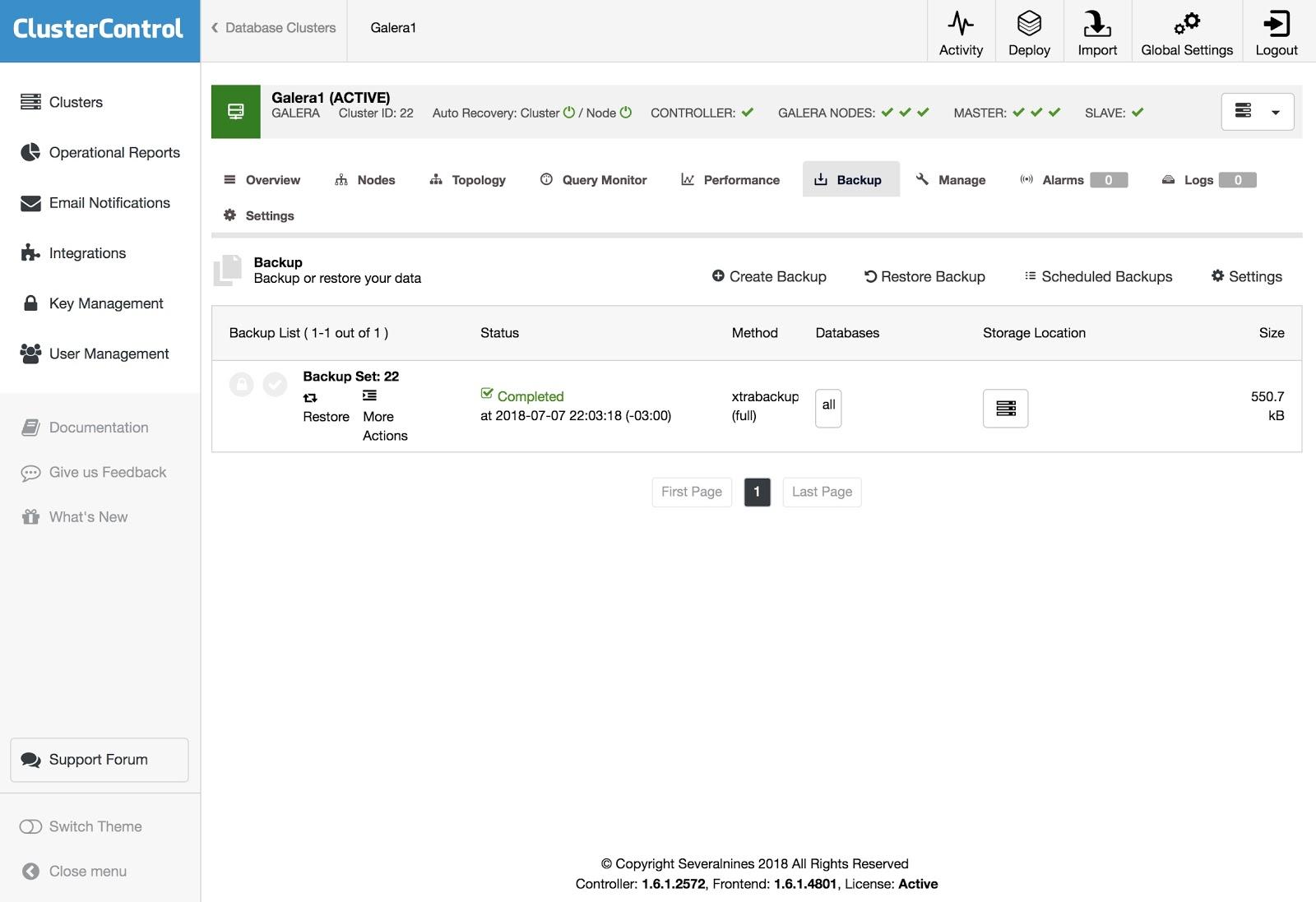Image resolution: width=1316 pixels, height=902 pixels.
Task: Click the Give us Feedback chat icon
Action: coord(30,473)
